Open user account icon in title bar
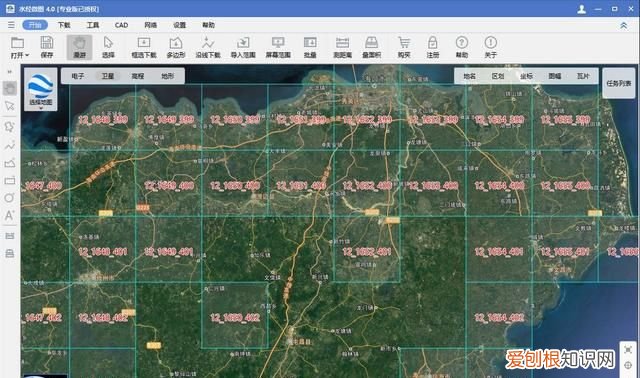The width and height of the screenshot is (640, 378). coord(582,9)
